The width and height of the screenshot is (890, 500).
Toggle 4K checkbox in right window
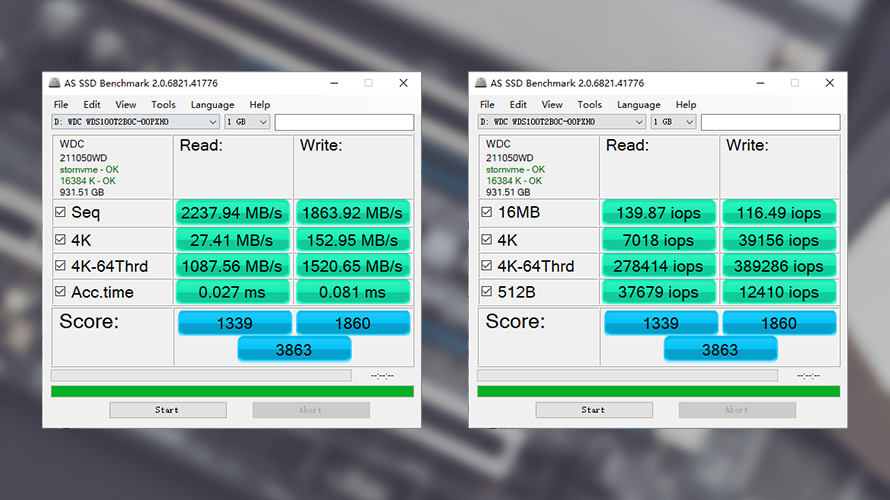click(x=486, y=240)
